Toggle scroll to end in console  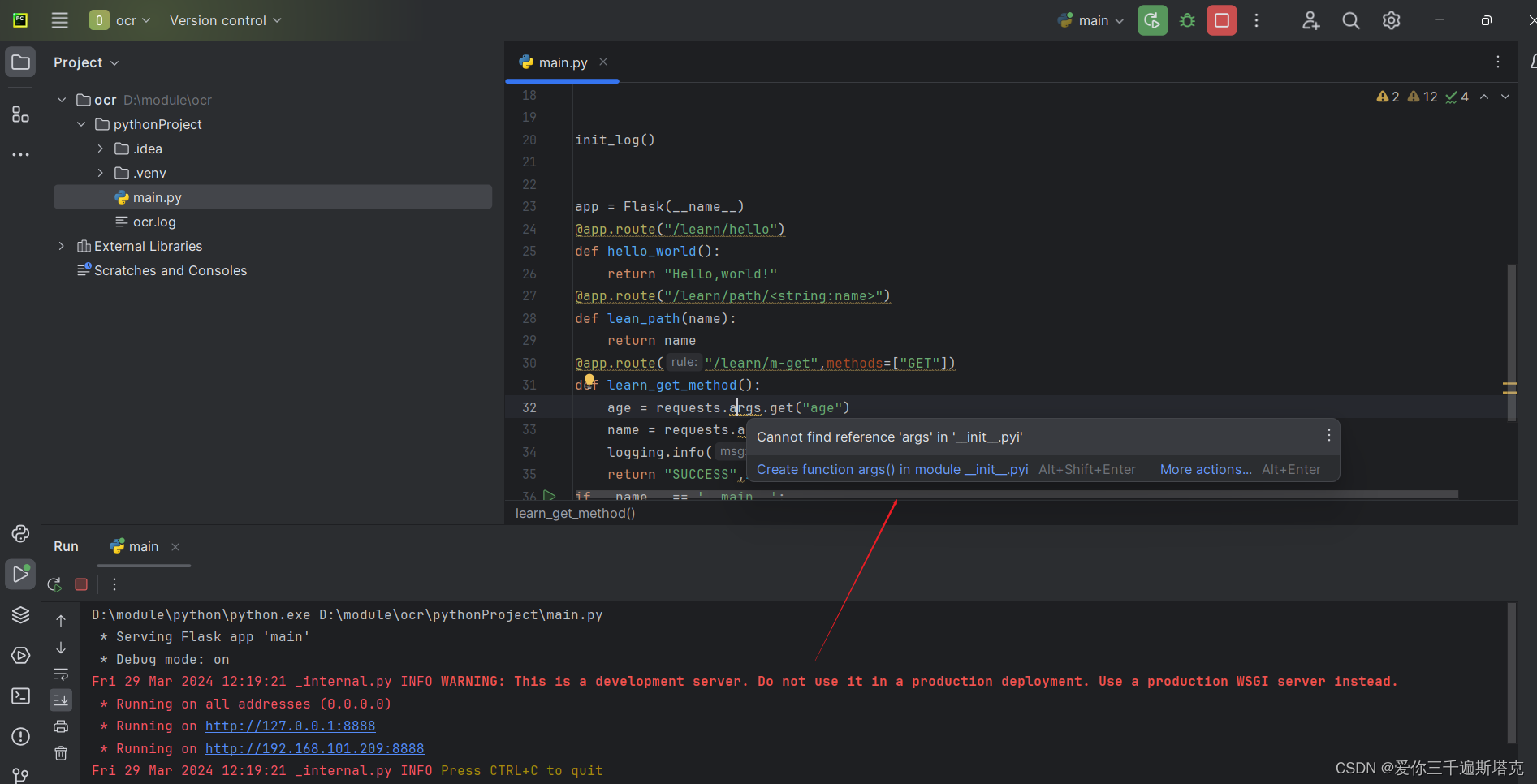point(61,700)
